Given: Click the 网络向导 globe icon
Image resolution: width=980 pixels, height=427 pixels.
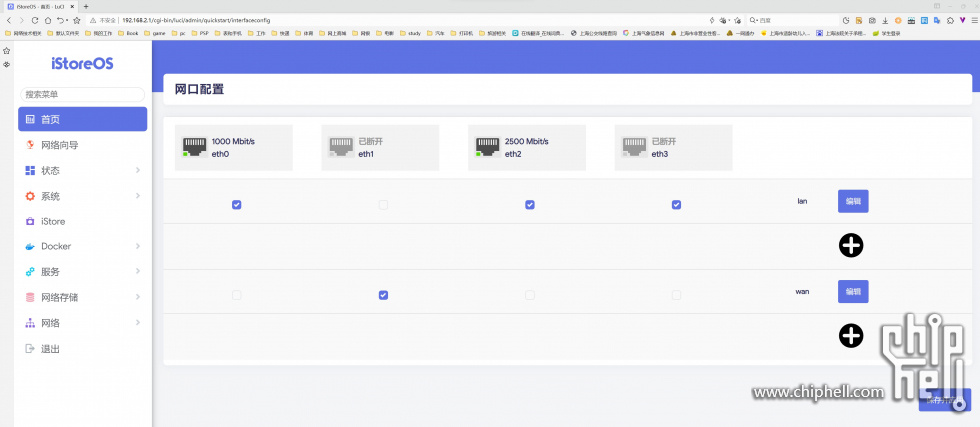Looking at the screenshot, I should pos(30,145).
